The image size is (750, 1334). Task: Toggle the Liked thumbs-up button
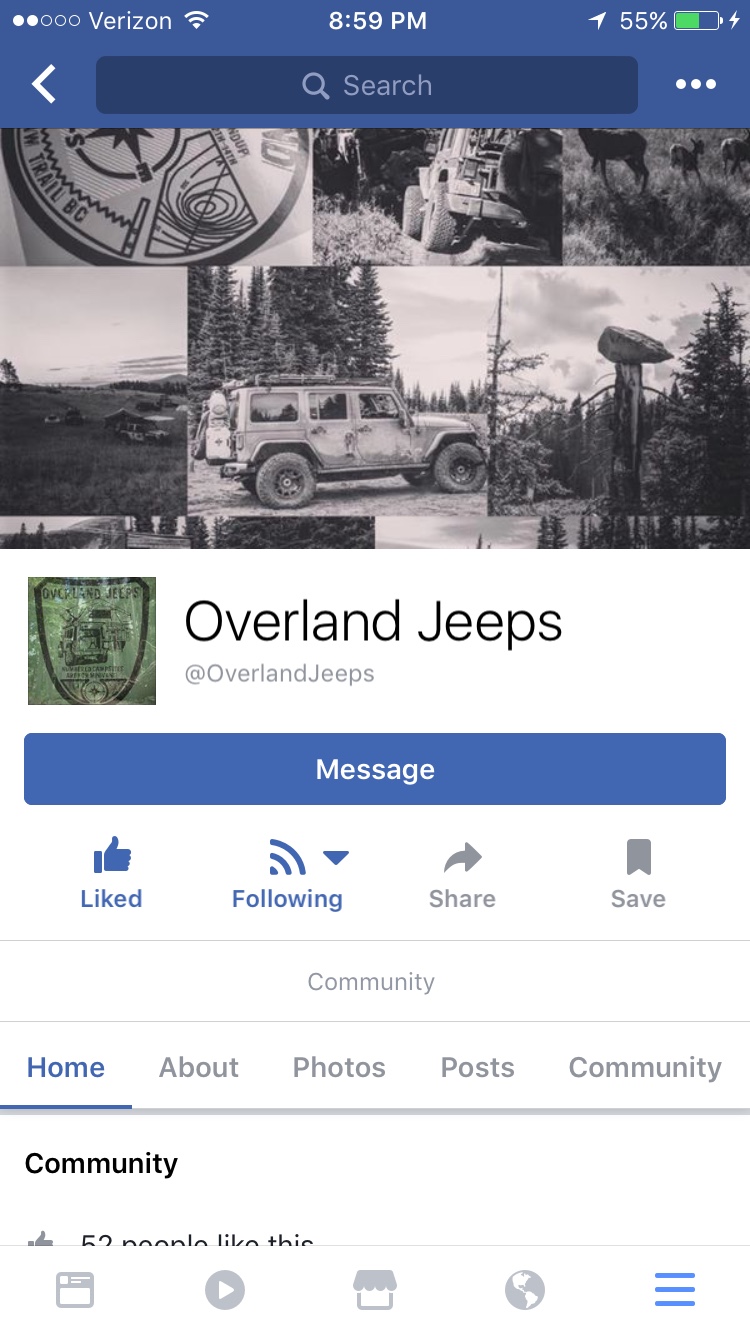tap(112, 857)
